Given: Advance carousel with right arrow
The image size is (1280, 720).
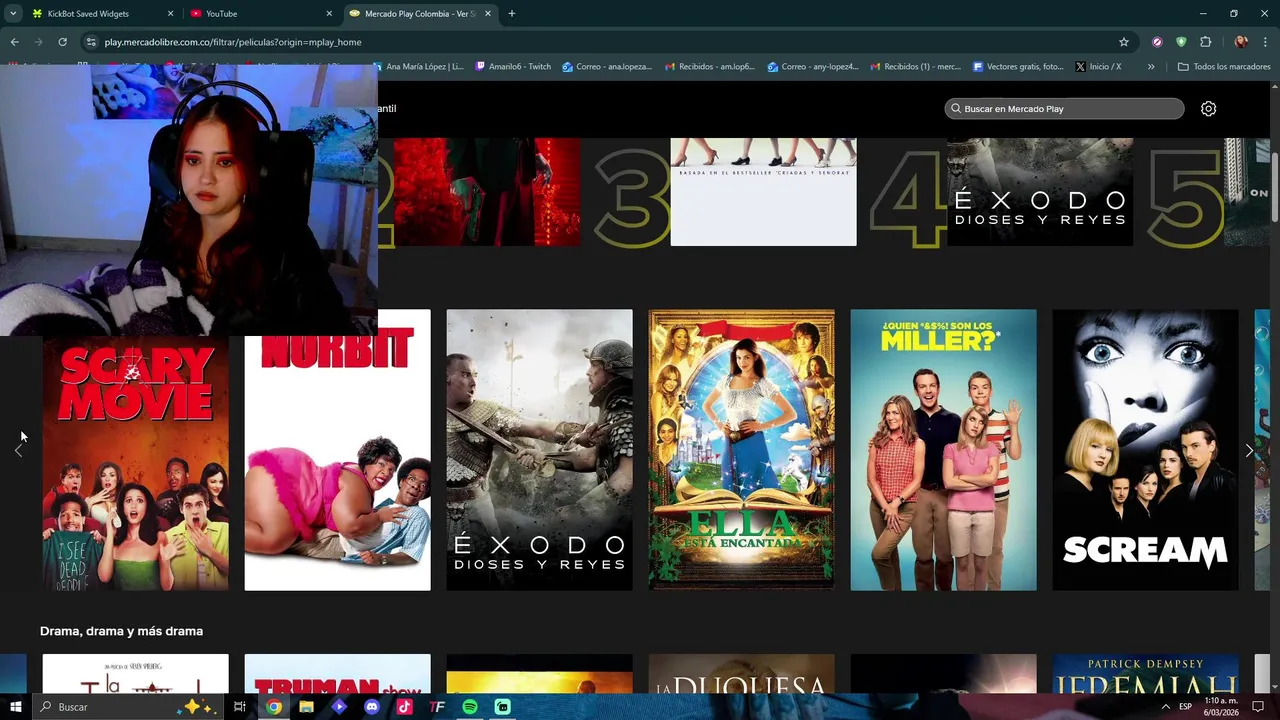Looking at the screenshot, I should 1249,451.
